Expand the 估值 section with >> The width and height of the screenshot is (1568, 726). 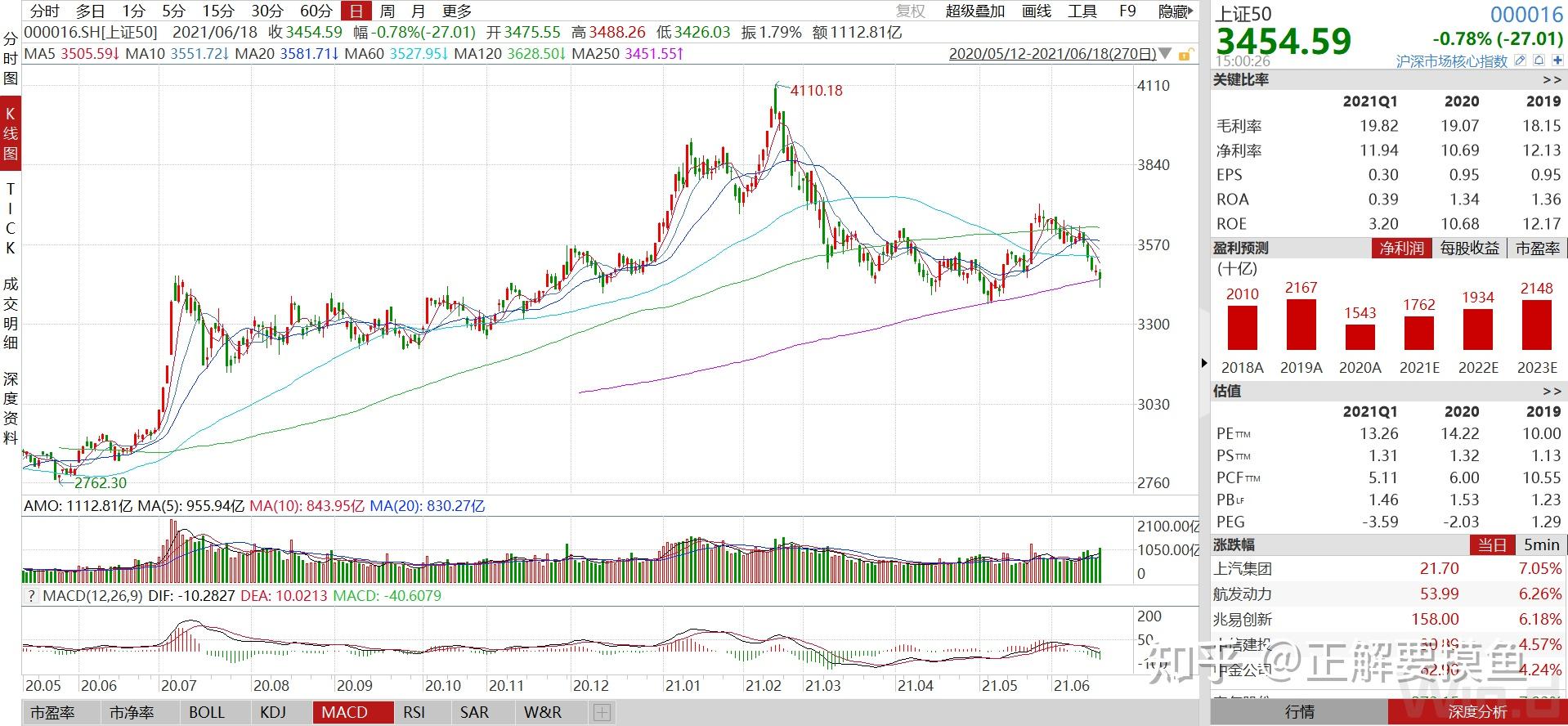pyautogui.click(x=1552, y=391)
